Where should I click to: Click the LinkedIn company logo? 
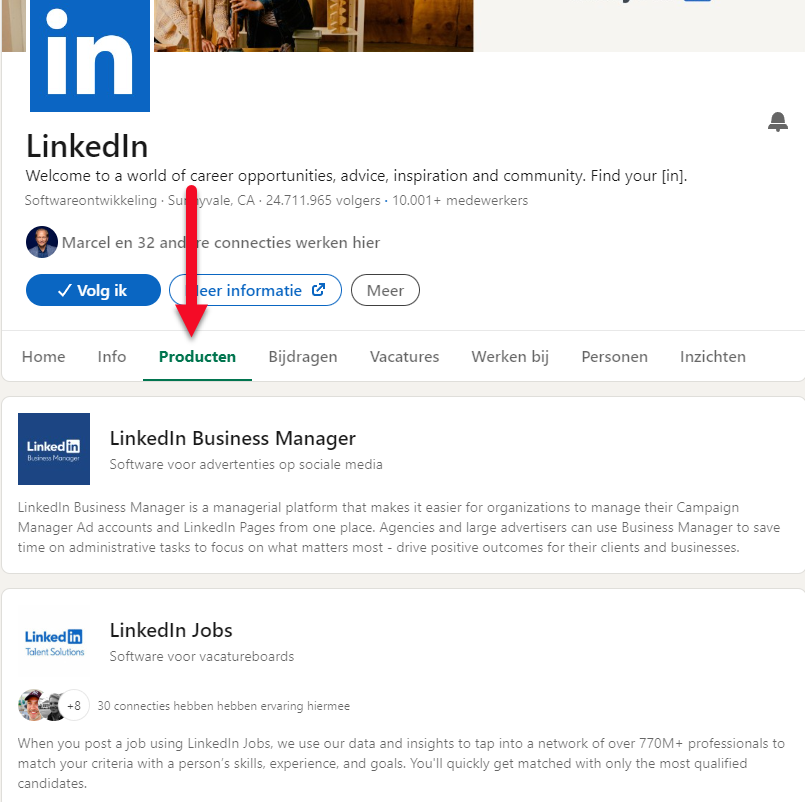pos(90,55)
